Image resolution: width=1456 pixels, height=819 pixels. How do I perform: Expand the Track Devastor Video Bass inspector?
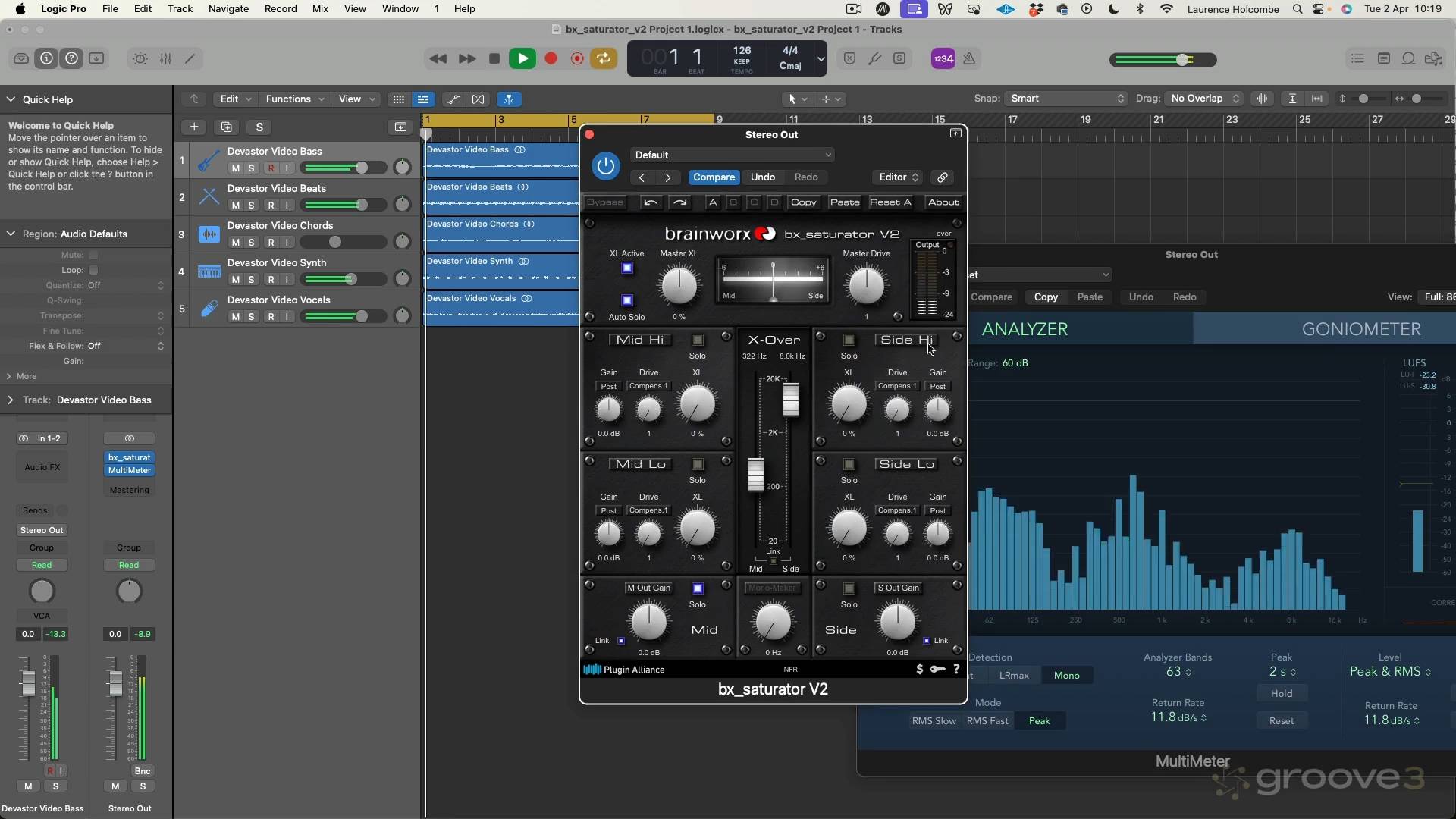tap(10, 400)
